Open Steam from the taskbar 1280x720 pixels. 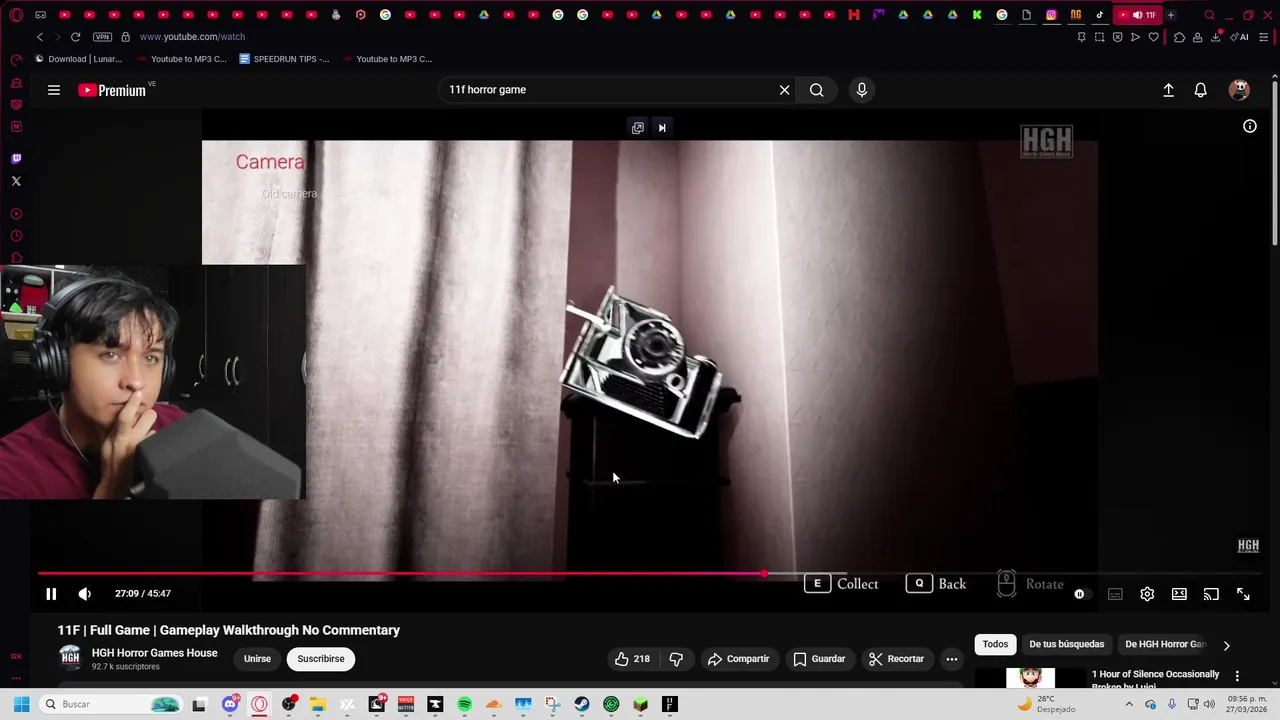tap(582, 704)
